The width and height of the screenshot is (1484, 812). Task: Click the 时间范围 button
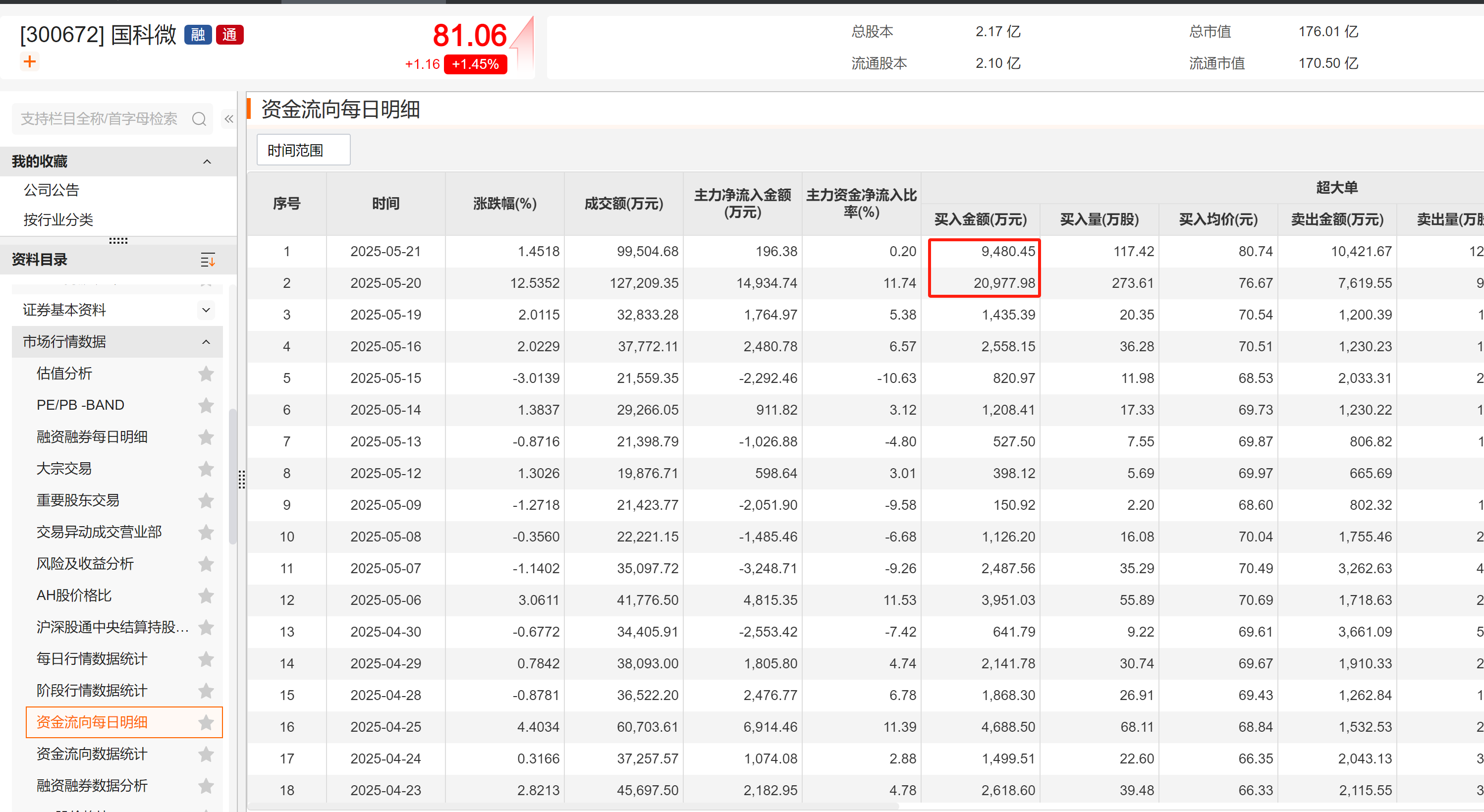pos(303,150)
